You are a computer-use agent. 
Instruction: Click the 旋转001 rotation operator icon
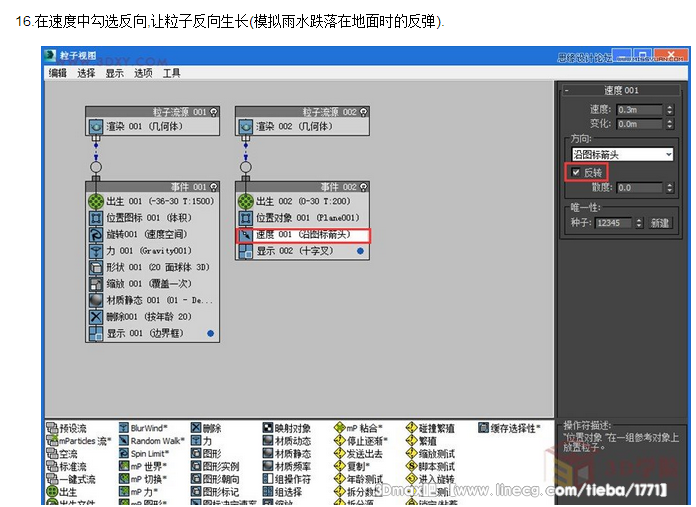click(x=96, y=234)
